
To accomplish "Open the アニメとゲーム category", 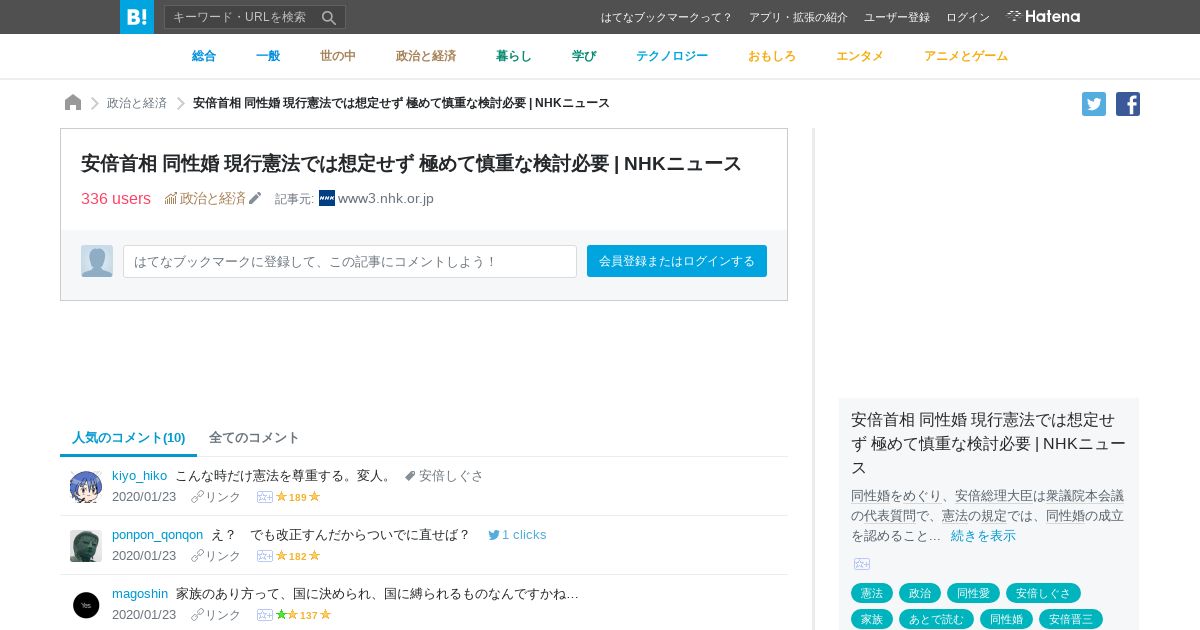I will point(966,56).
